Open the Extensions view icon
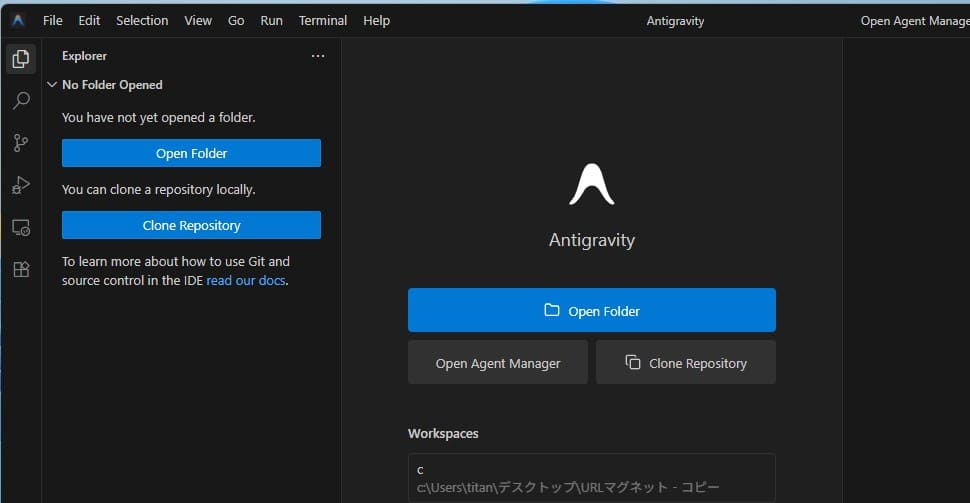This screenshot has height=503, width=970. (20, 269)
